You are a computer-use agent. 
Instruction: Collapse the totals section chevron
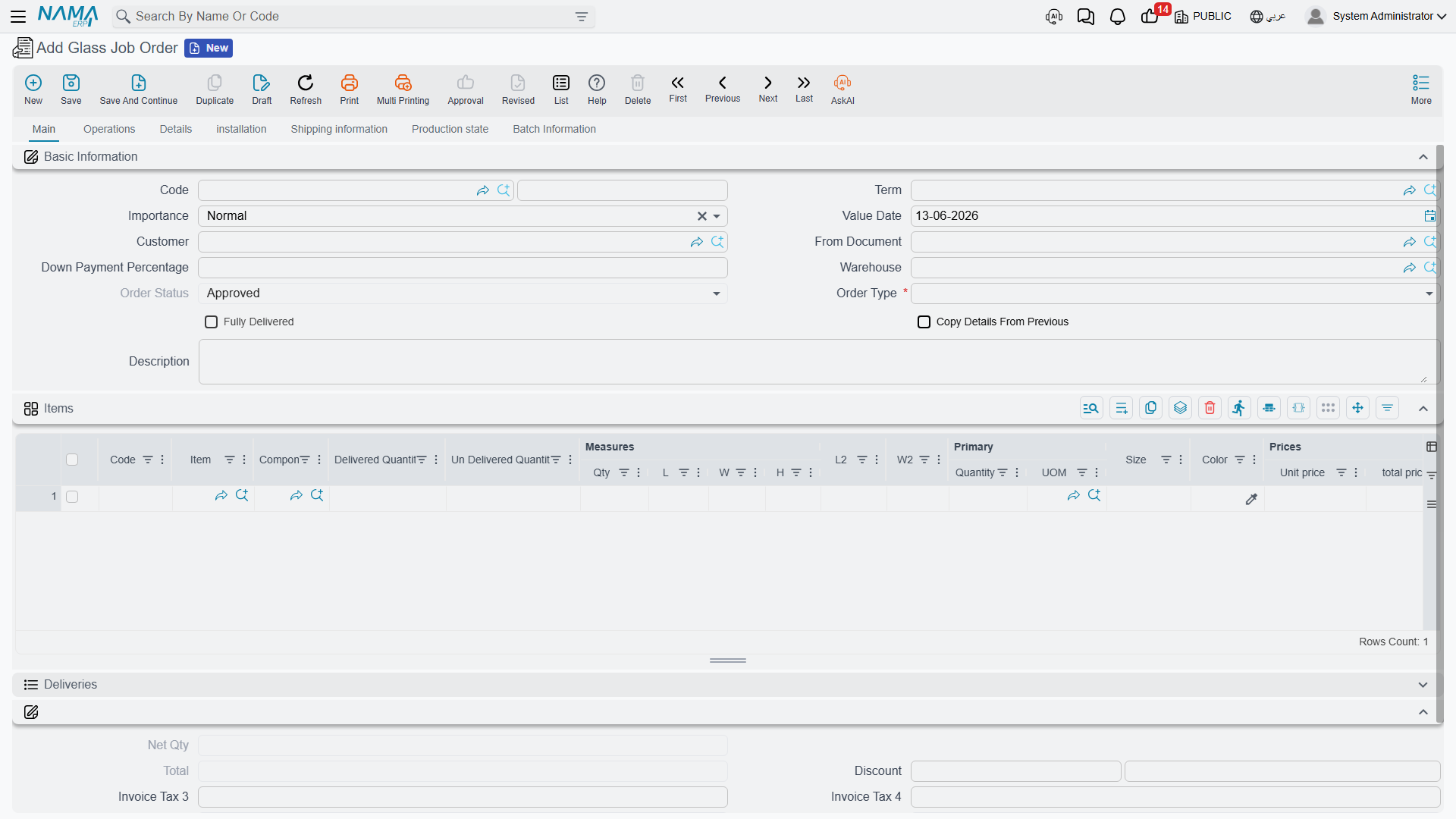tap(1423, 712)
